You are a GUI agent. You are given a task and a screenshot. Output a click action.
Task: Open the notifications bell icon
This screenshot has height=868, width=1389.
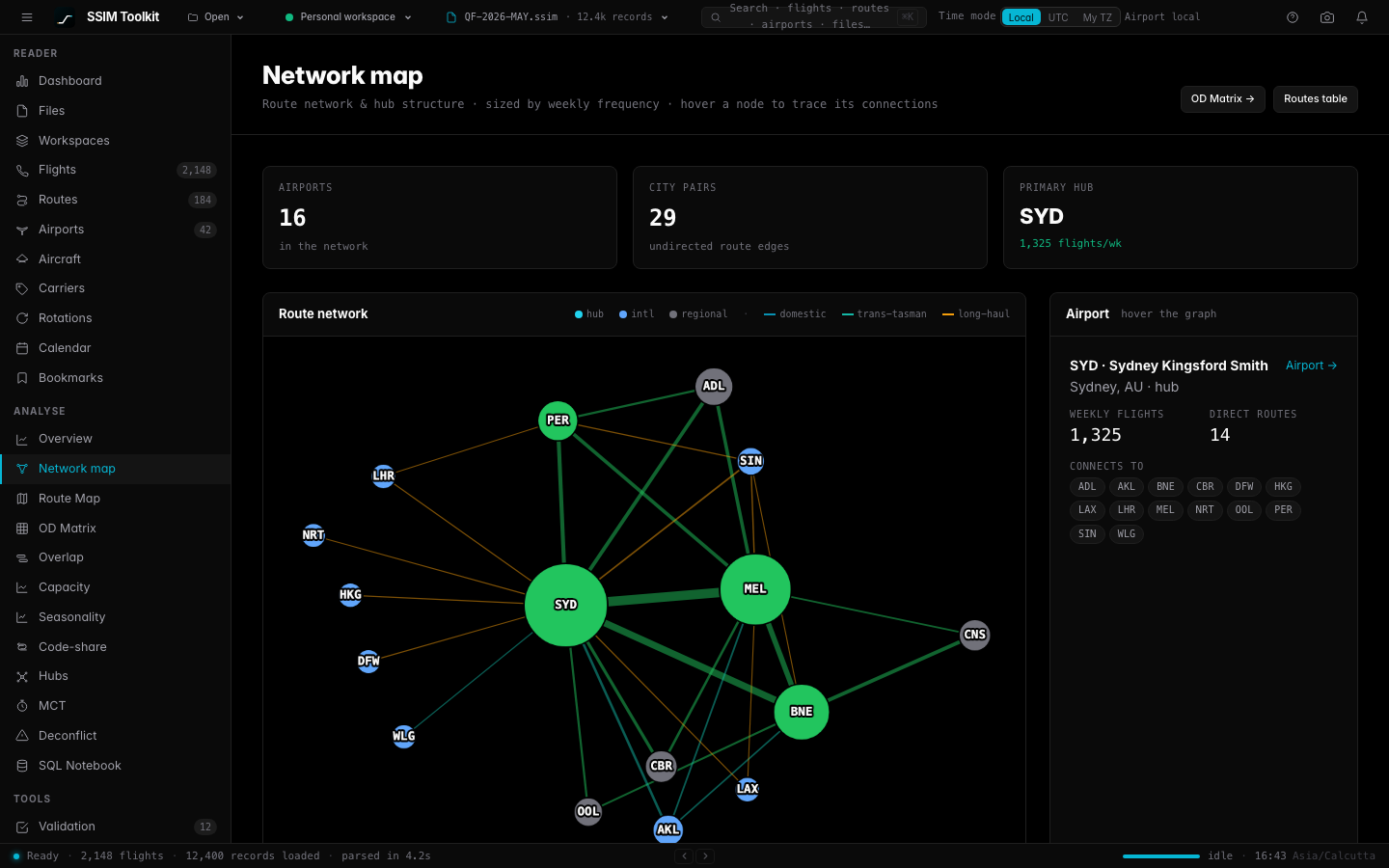coord(1362,17)
